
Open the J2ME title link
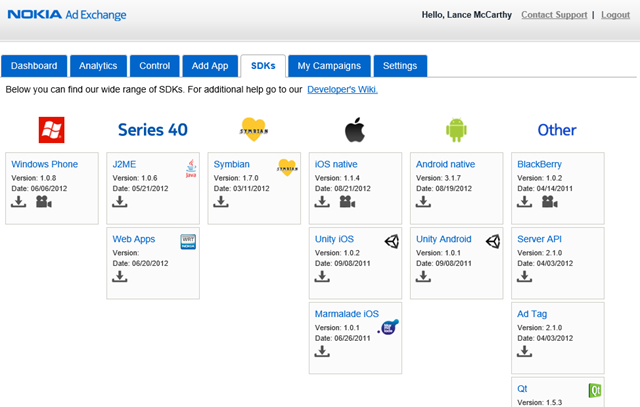point(124,164)
